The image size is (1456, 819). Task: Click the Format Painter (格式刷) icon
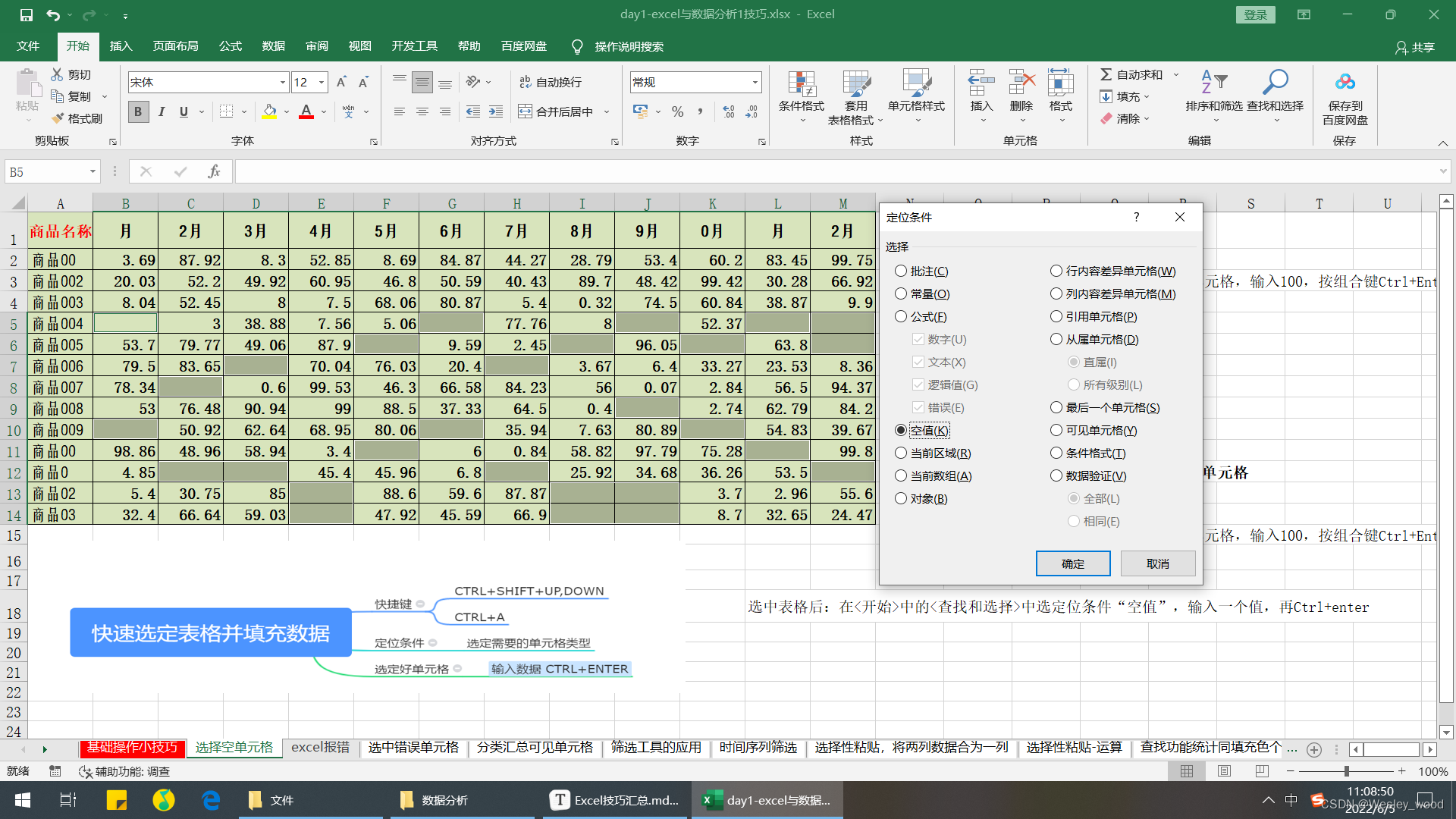click(58, 119)
